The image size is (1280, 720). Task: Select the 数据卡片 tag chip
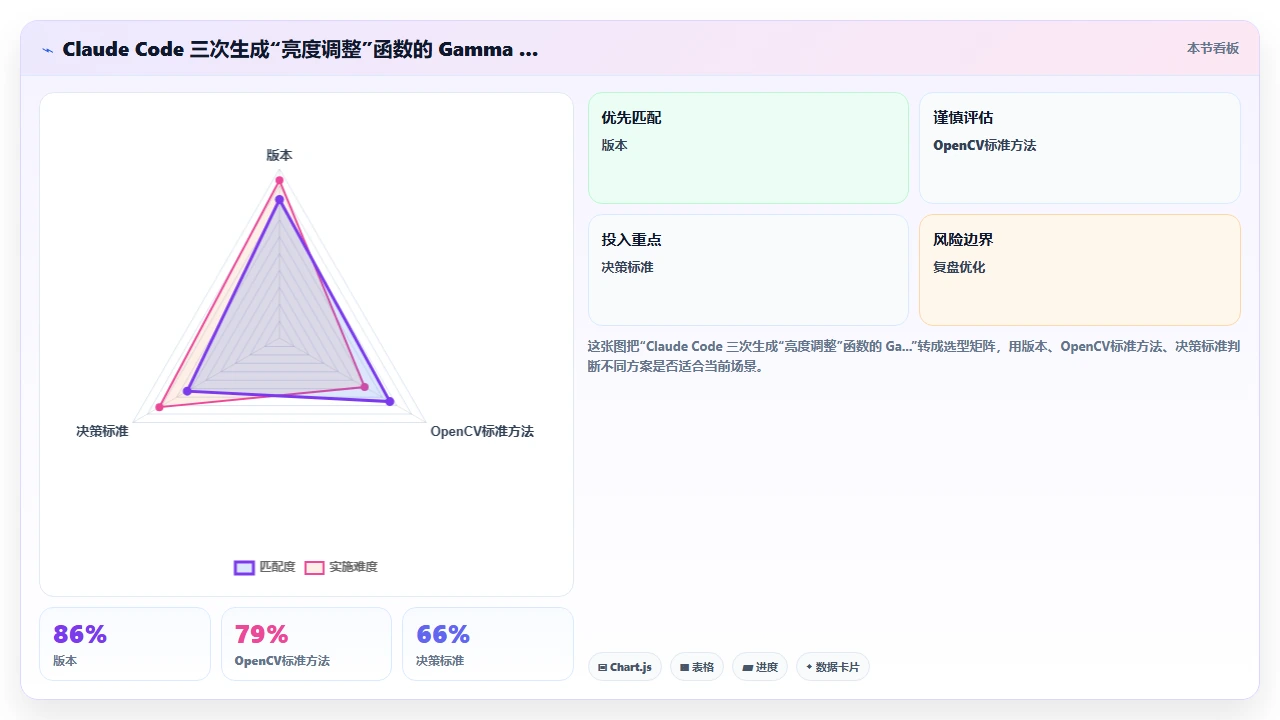833,667
